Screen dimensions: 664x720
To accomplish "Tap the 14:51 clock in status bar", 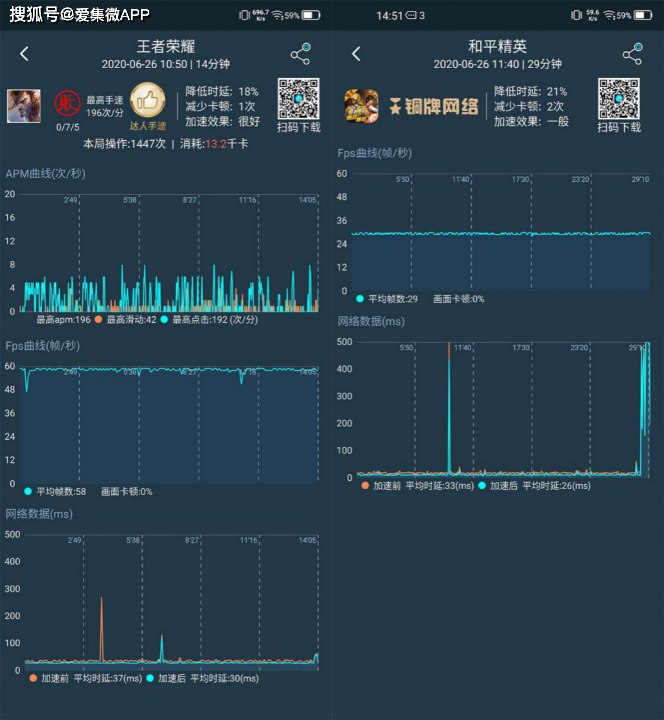I will point(389,16).
